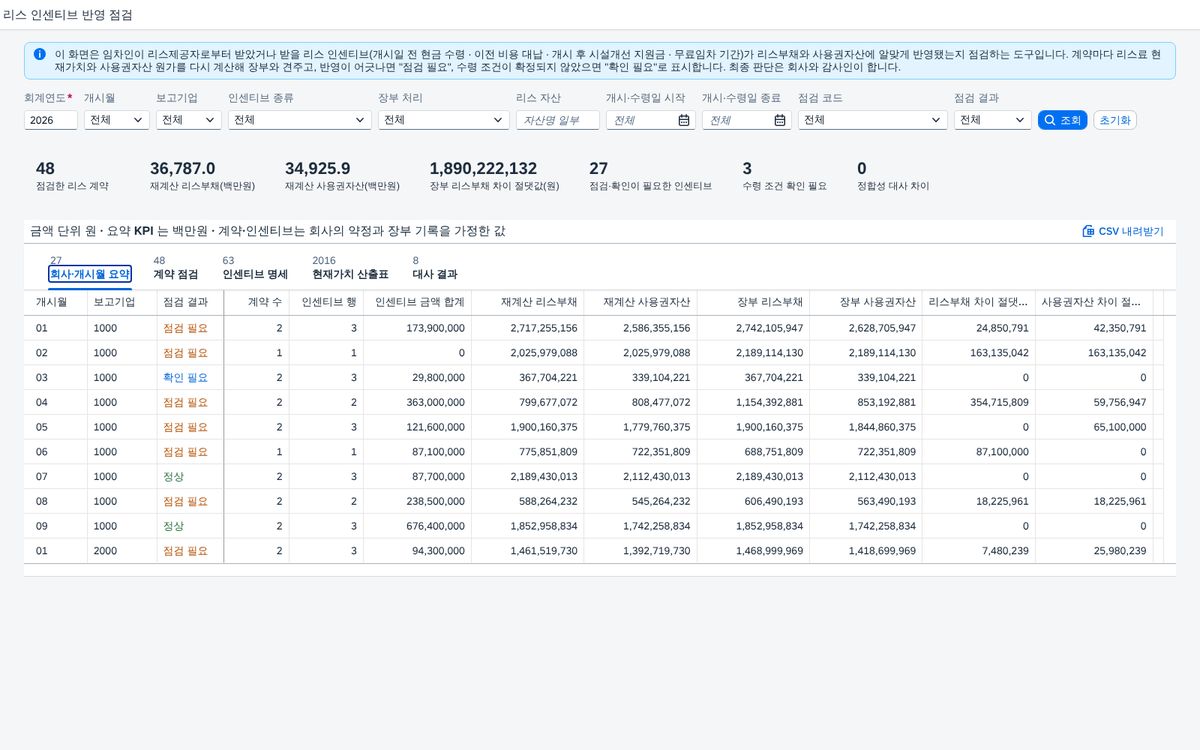Image resolution: width=1200 pixels, height=750 pixels.
Task: Click the KPI value 1,890,222,132
Action: [483, 169]
